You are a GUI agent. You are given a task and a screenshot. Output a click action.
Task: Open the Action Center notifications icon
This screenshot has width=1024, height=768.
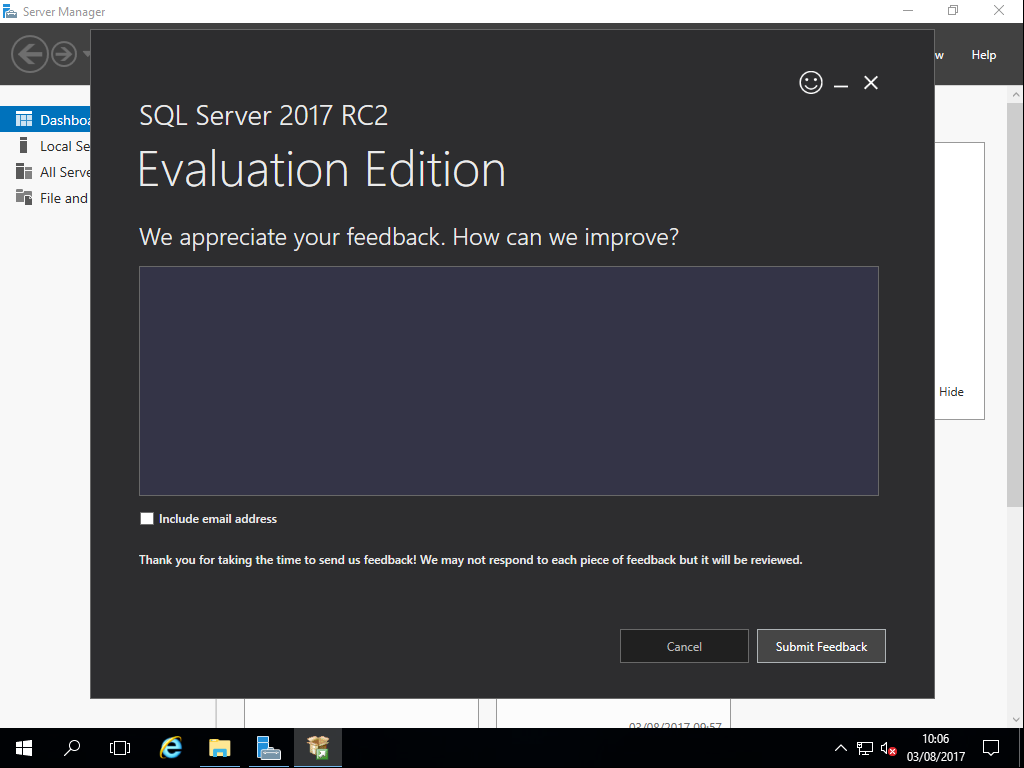tap(991, 747)
